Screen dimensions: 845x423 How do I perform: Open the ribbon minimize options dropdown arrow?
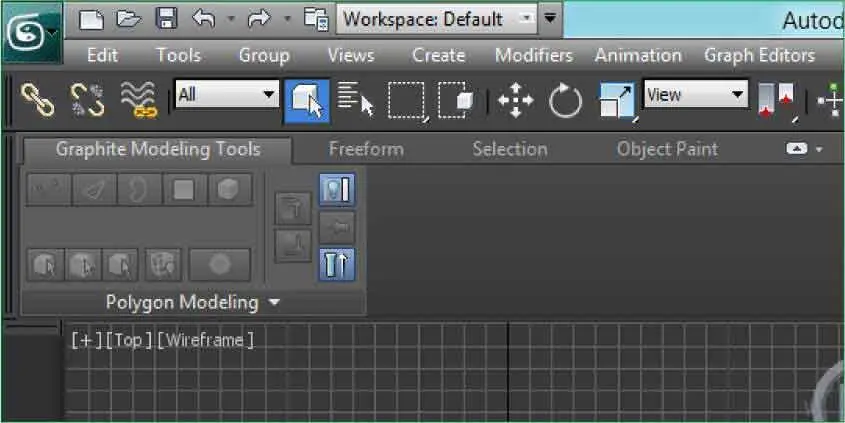pyautogui.click(x=820, y=150)
